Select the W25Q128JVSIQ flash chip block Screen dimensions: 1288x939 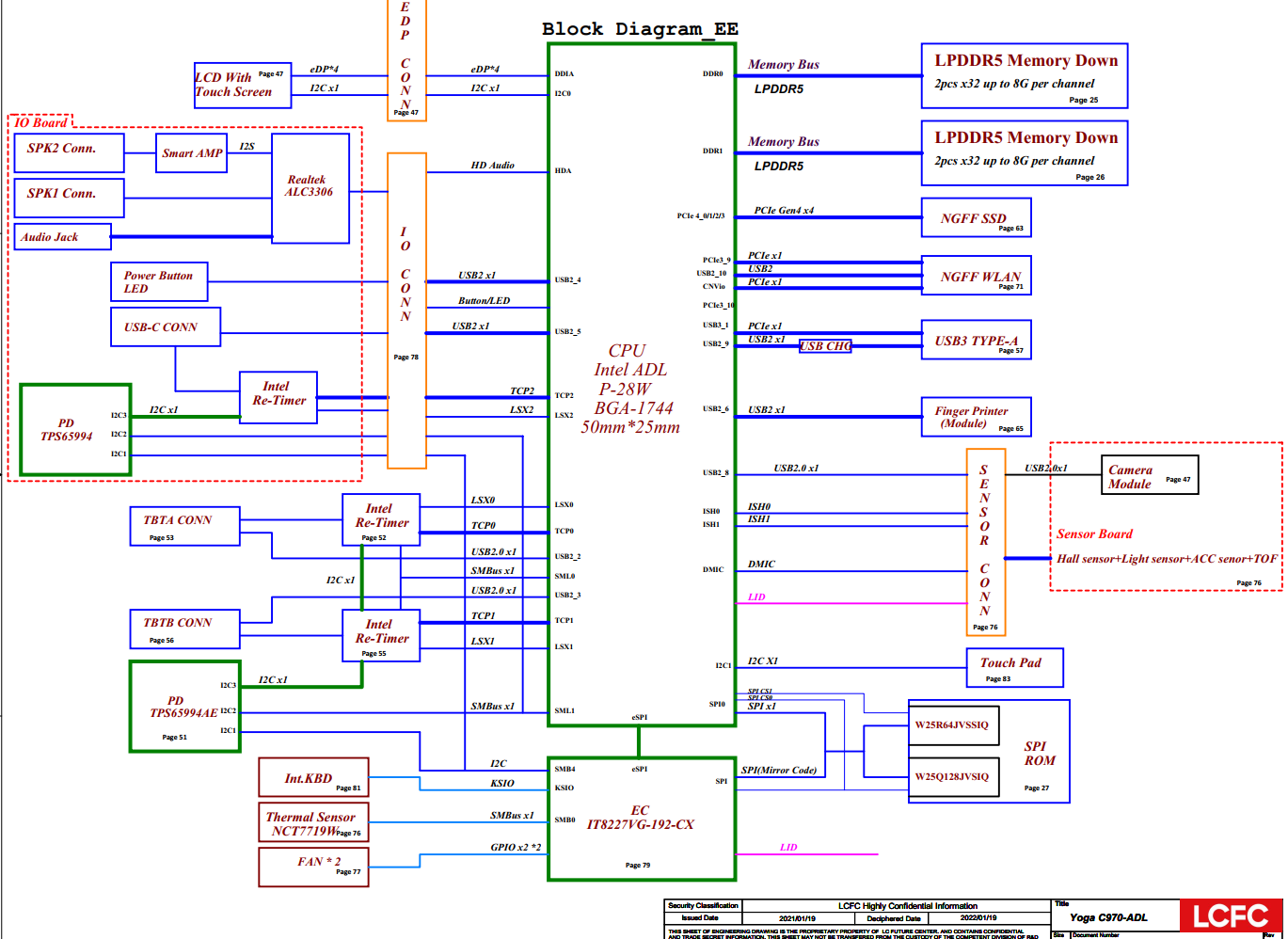[954, 777]
